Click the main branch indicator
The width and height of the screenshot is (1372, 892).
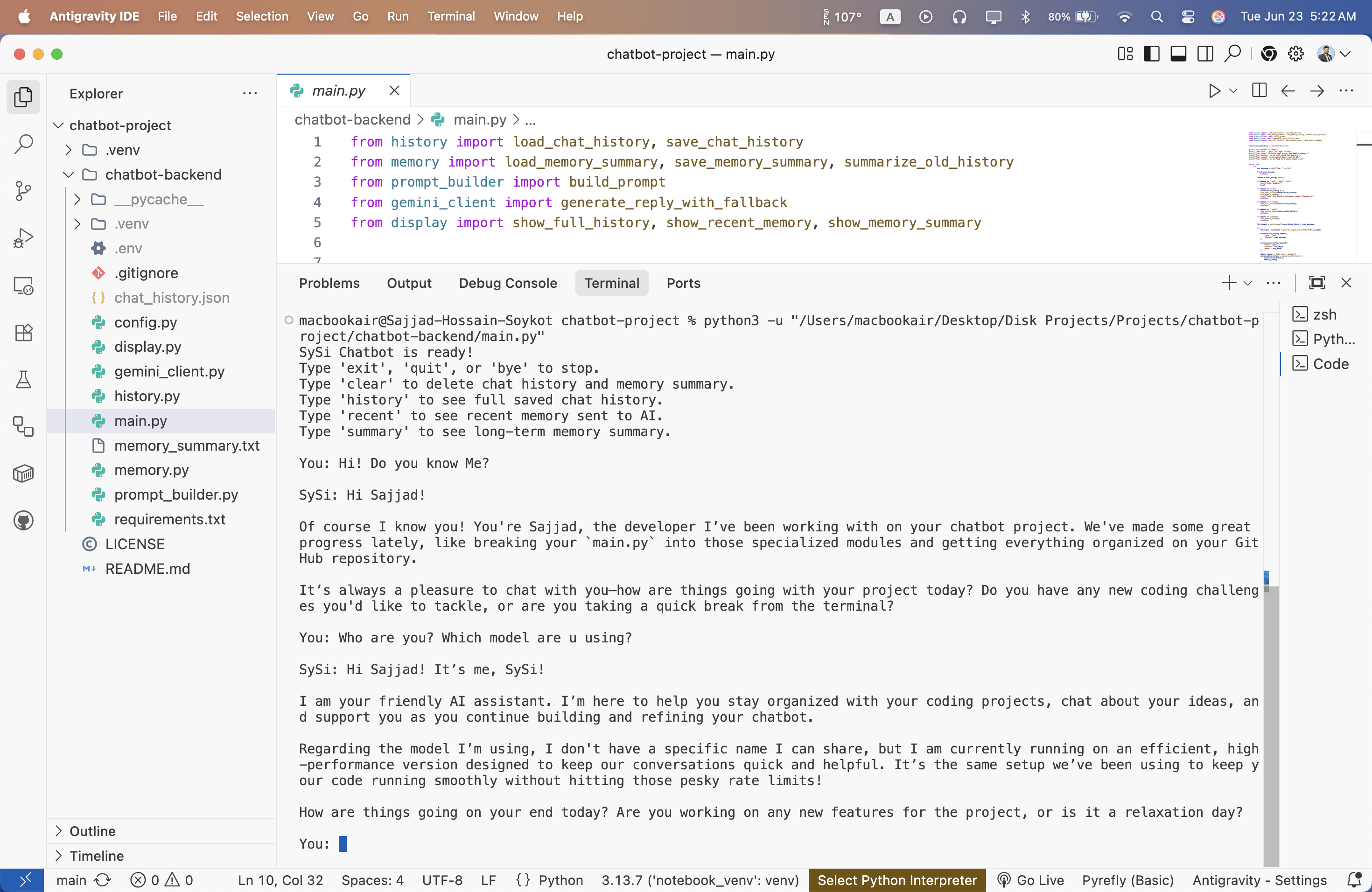click(x=71, y=880)
